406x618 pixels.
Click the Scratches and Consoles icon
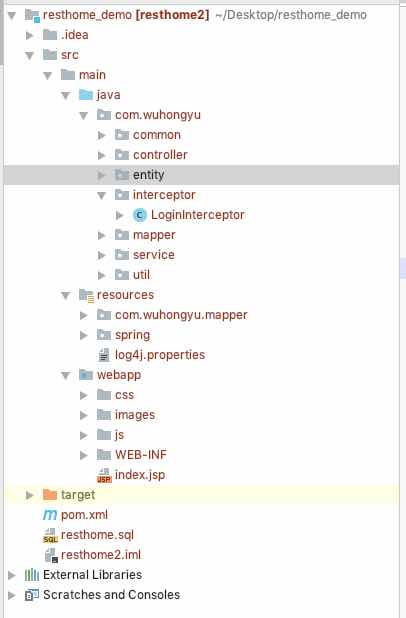coord(32,595)
